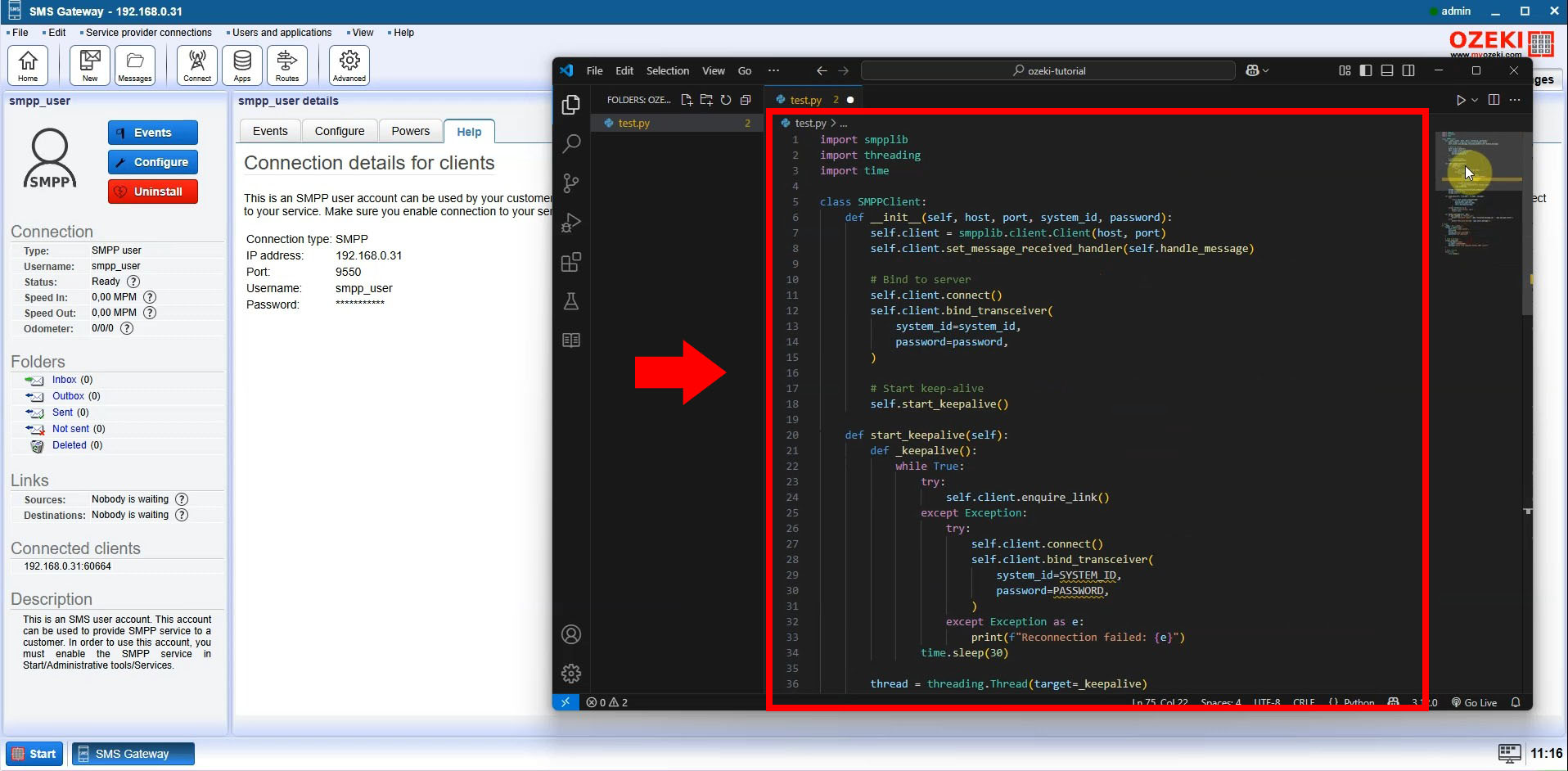This screenshot has height=771, width=1568.
Task: Open the Apps toolbar icon
Action: [242, 65]
